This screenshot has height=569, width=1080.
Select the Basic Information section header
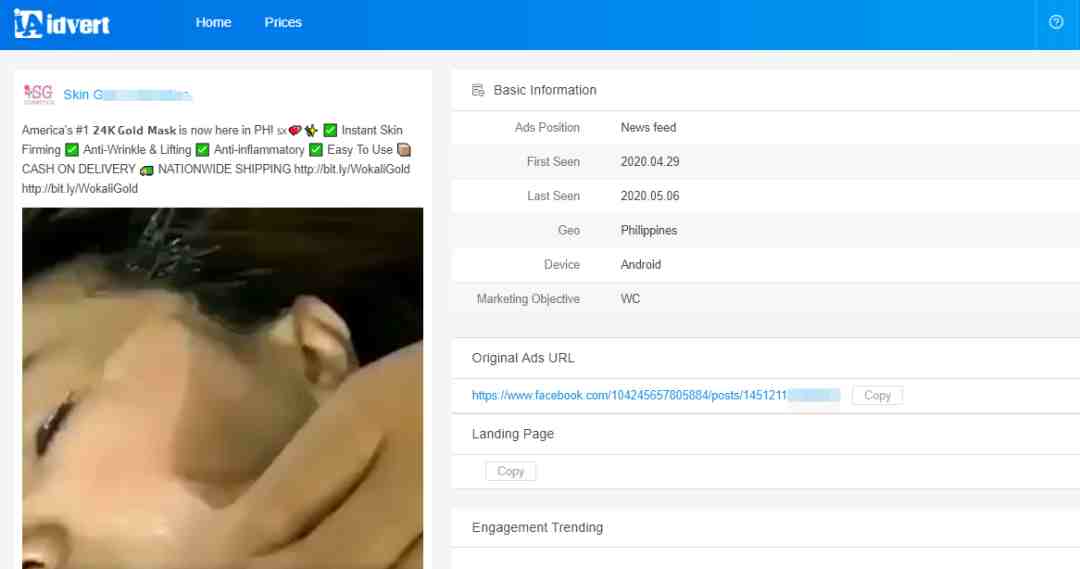(545, 90)
